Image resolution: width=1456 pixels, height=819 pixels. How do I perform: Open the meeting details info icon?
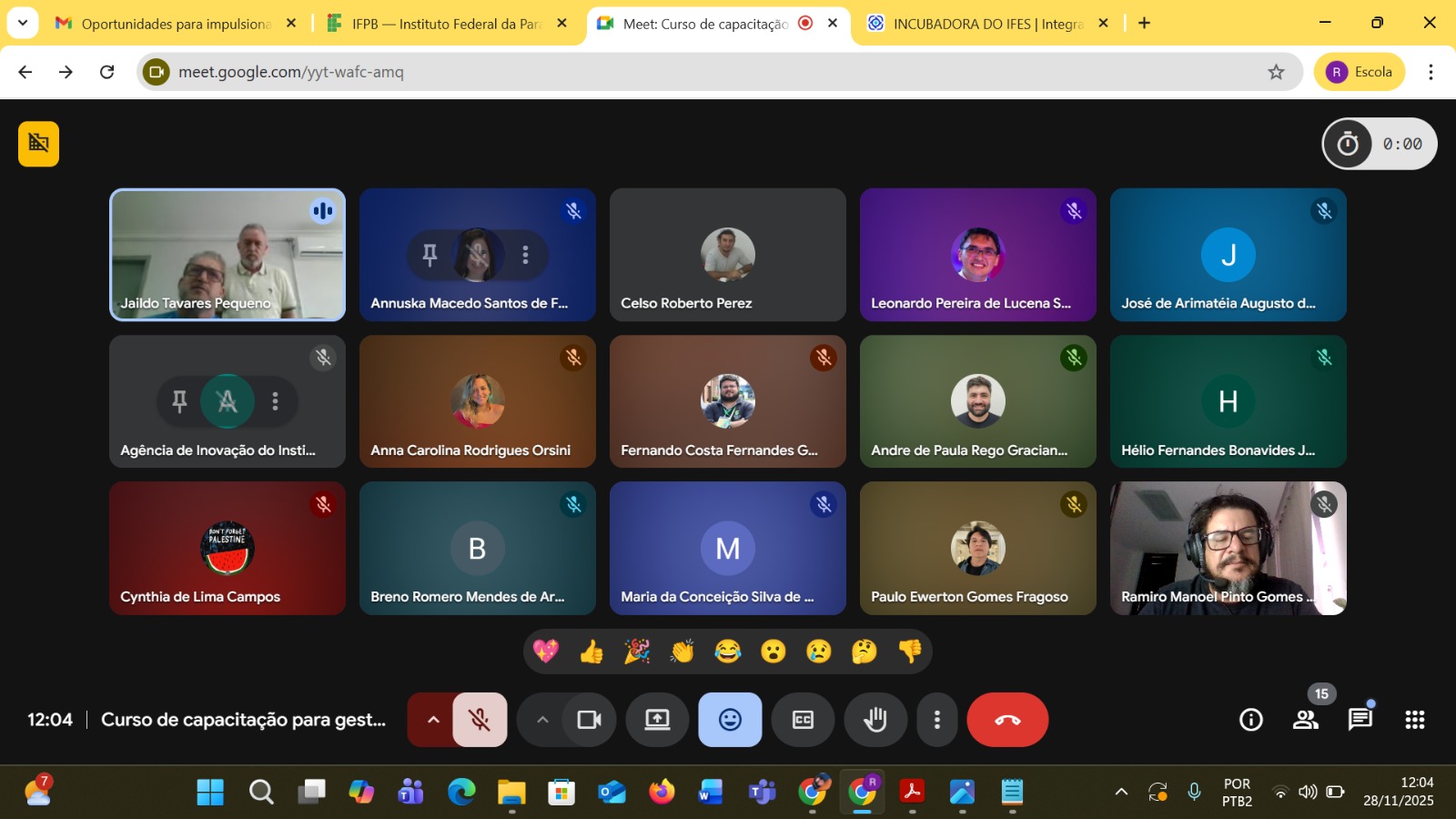[1251, 720]
